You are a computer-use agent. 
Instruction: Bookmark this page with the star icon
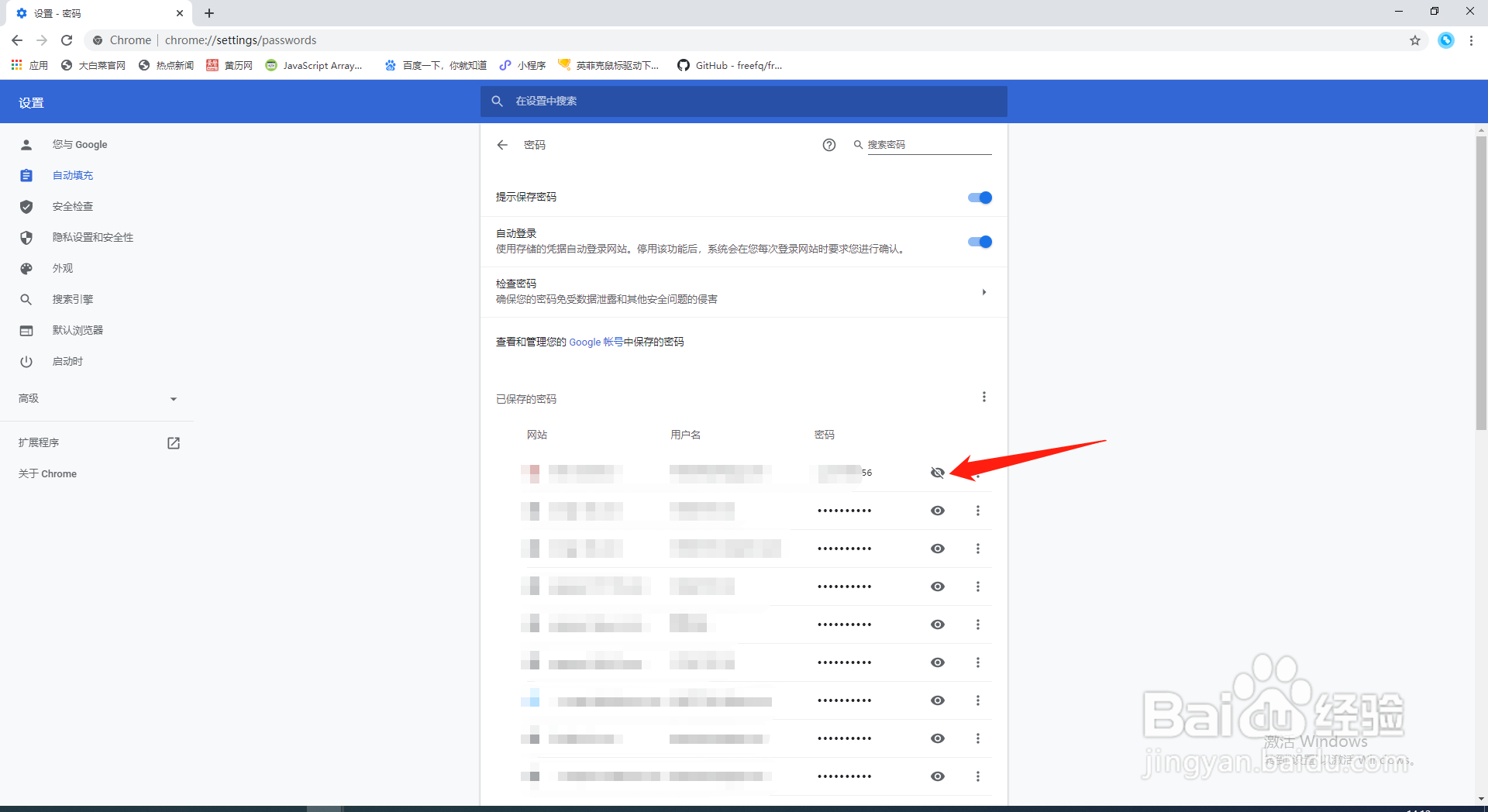click(1415, 40)
